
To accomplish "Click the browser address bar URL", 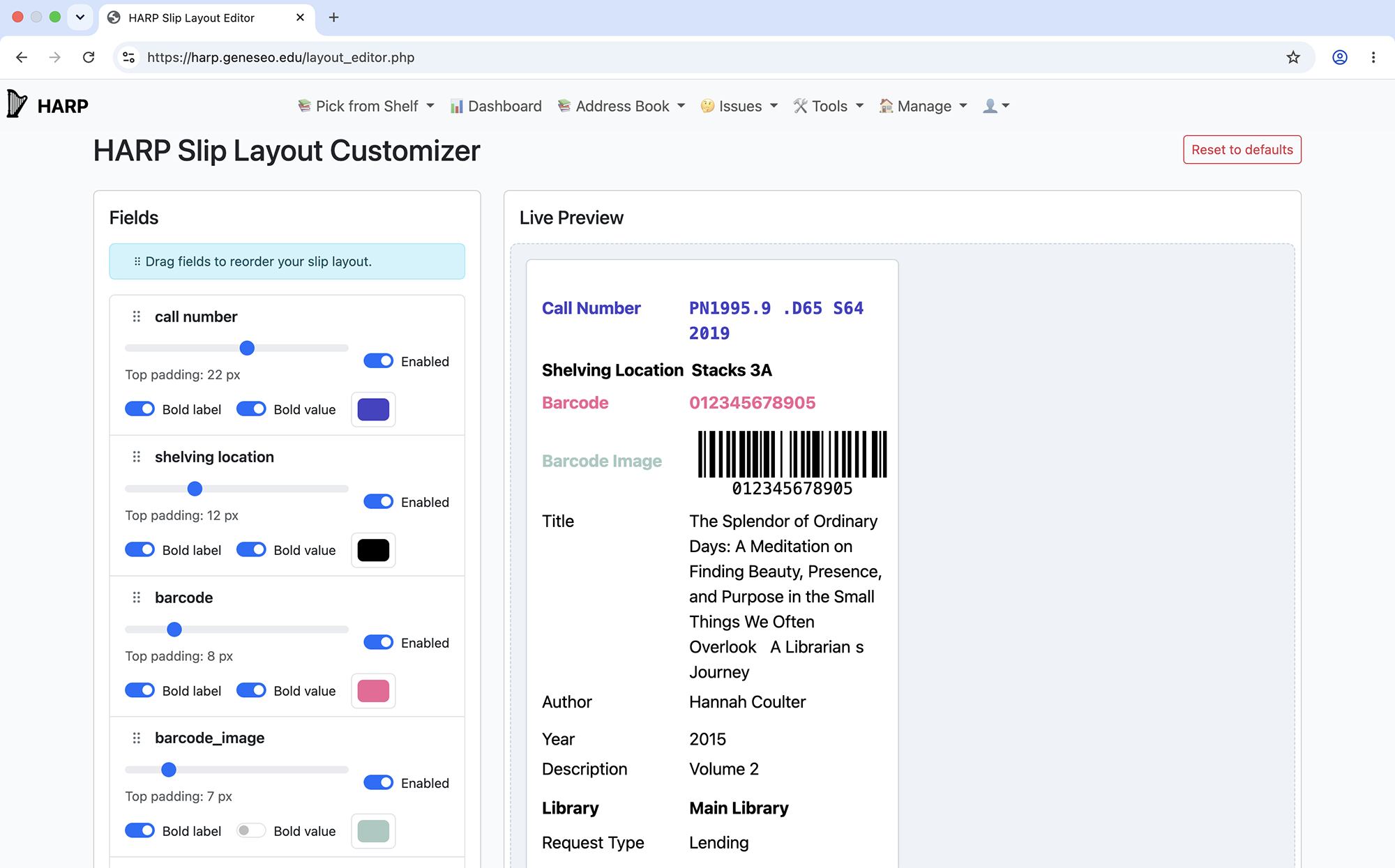I will click(x=280, y=57).
